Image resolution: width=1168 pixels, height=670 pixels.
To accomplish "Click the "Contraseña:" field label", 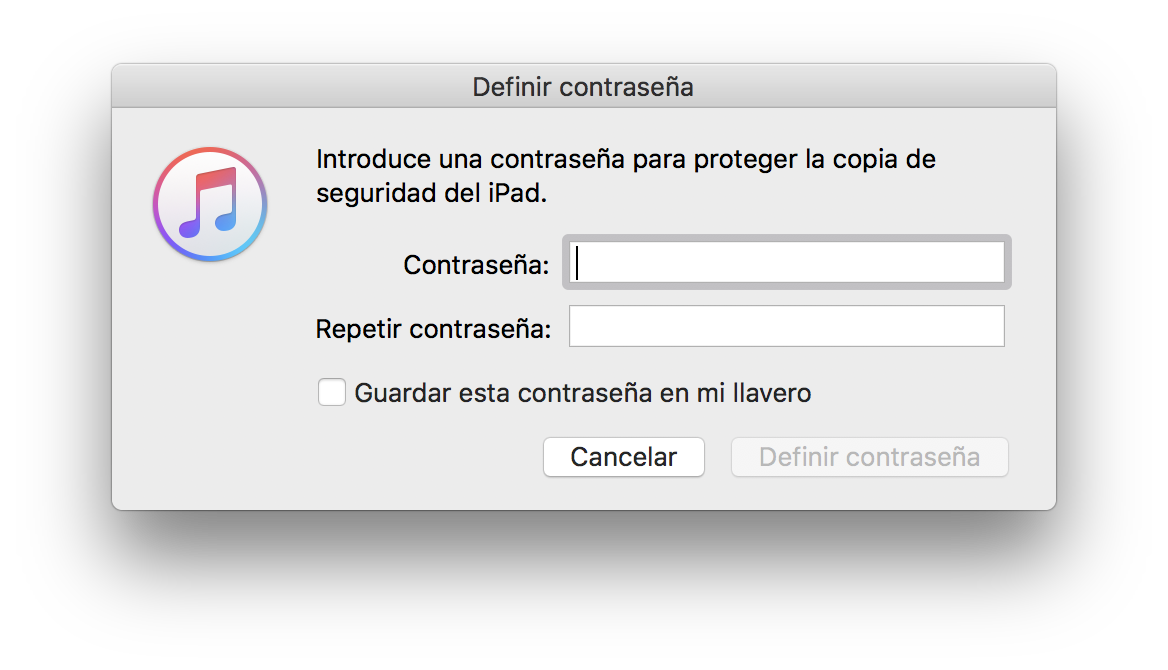I will pyautogui.click(x=476, y=265).
